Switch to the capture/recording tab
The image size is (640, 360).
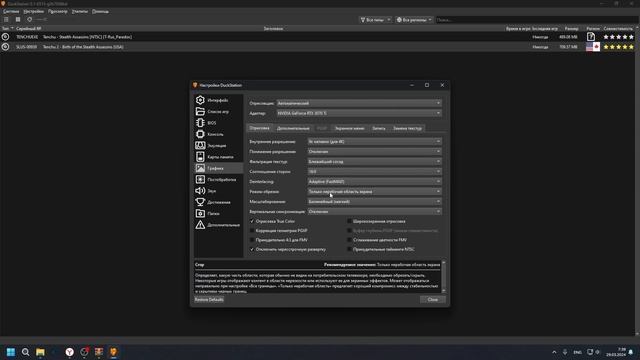click(379, 129)
